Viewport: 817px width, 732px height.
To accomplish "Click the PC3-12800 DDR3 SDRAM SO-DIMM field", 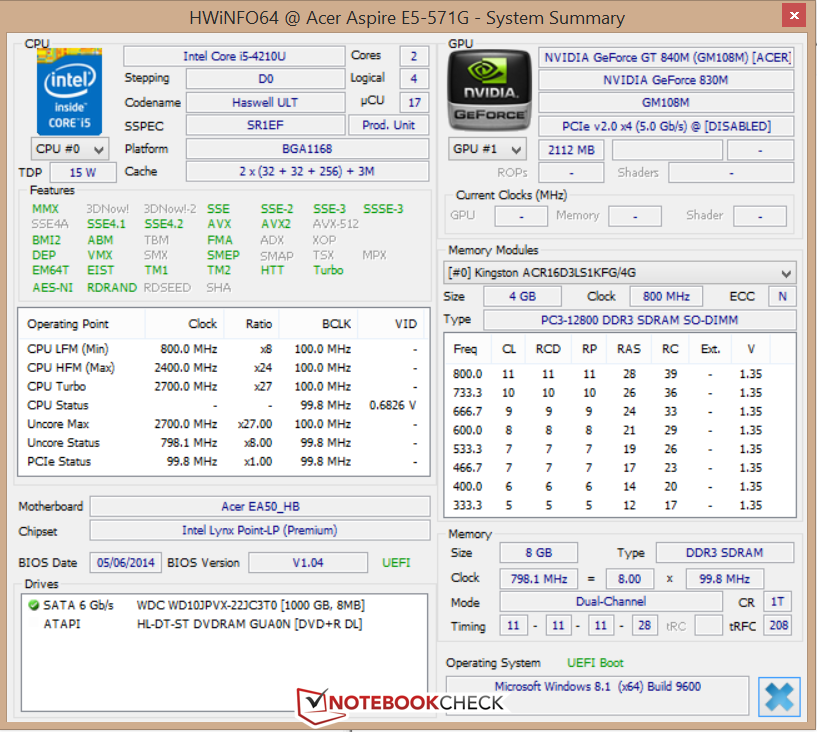I will click(640, 320).
